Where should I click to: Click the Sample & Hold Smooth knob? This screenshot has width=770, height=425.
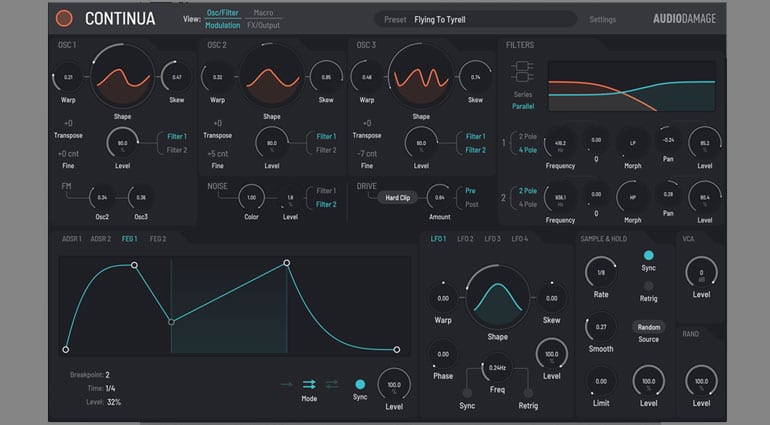[x=601, y=327]
